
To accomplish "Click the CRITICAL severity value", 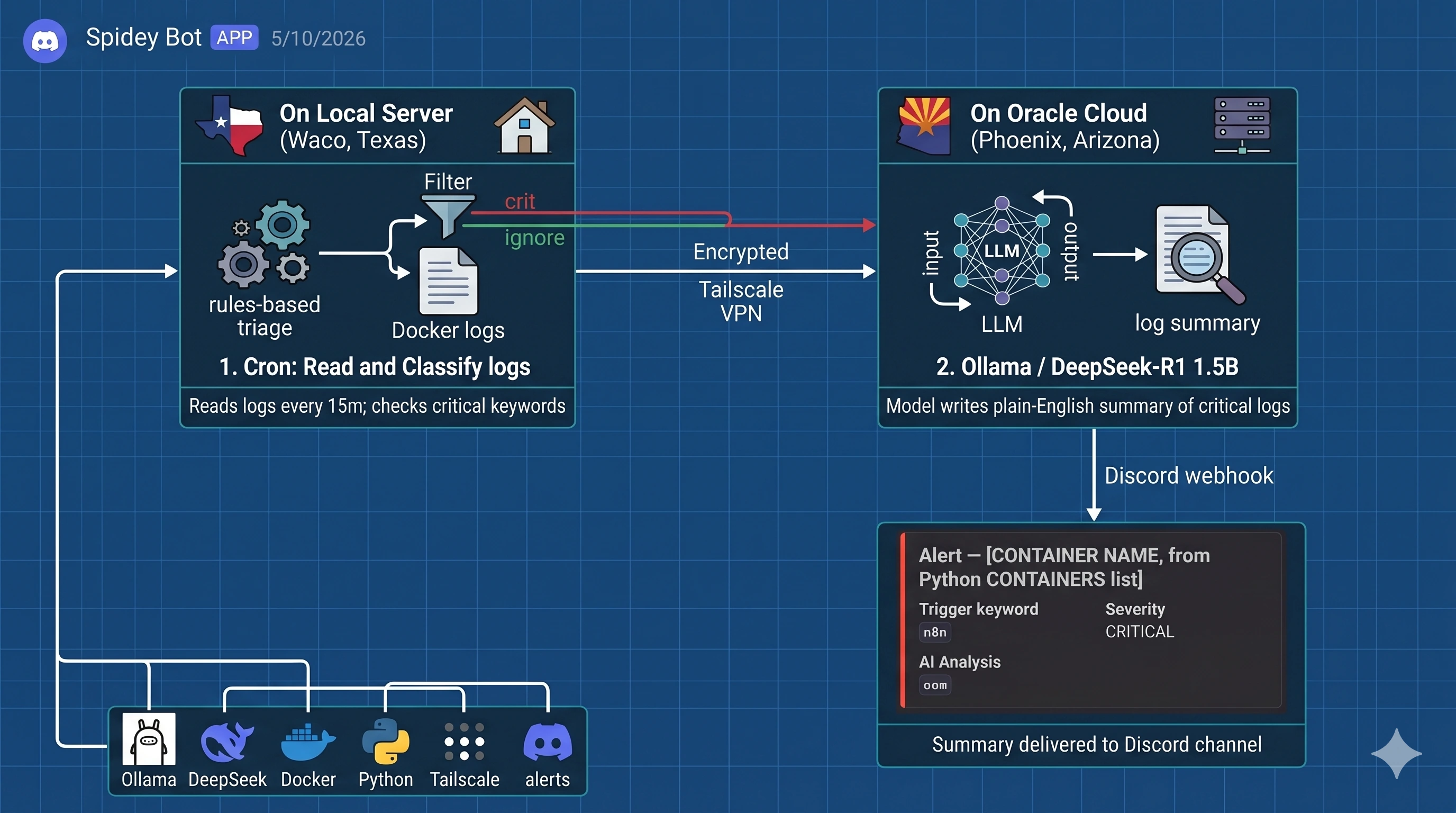I will (x=1140, y=631).
